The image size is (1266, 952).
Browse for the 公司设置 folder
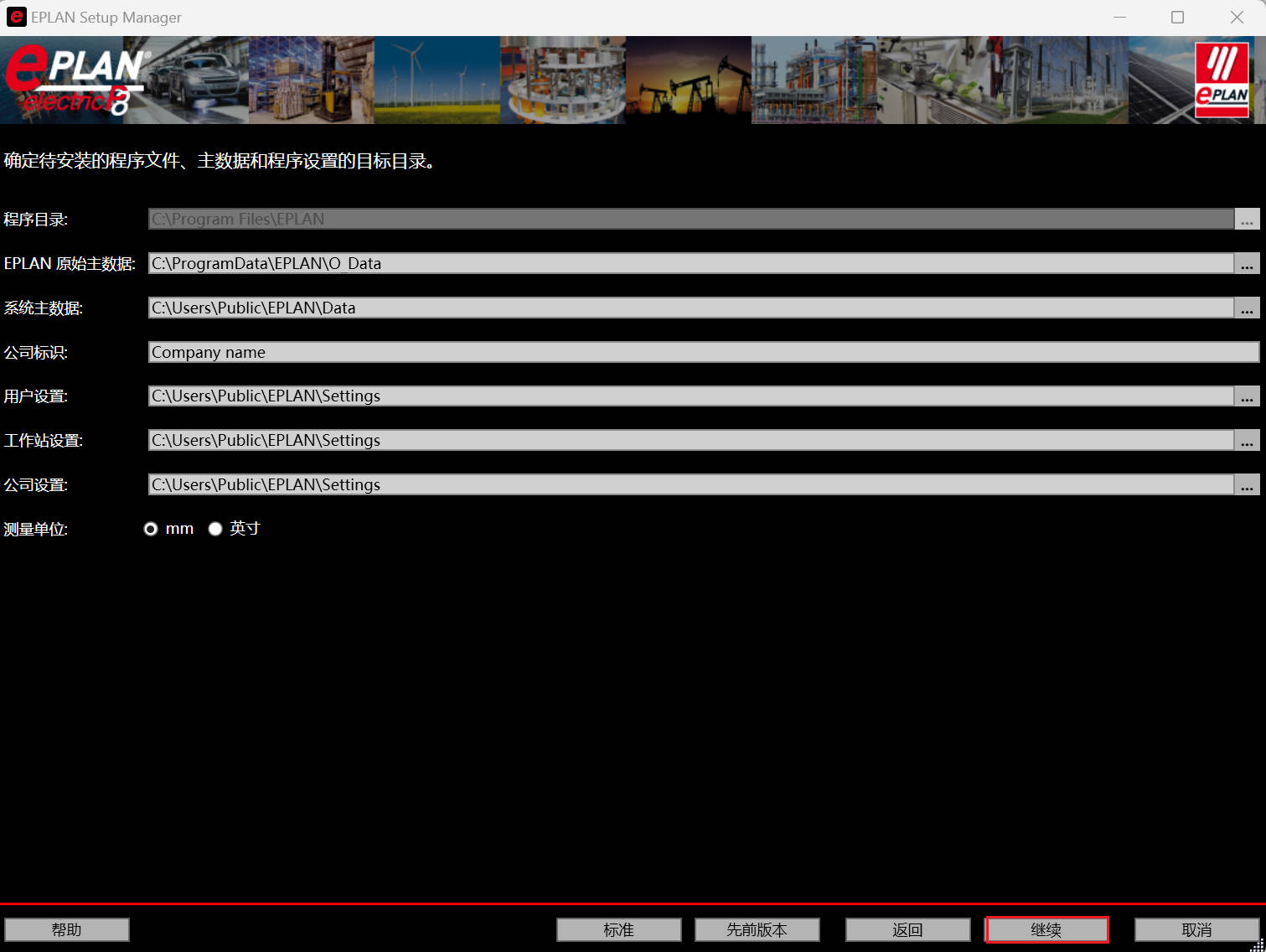(x=1248, y=484)
